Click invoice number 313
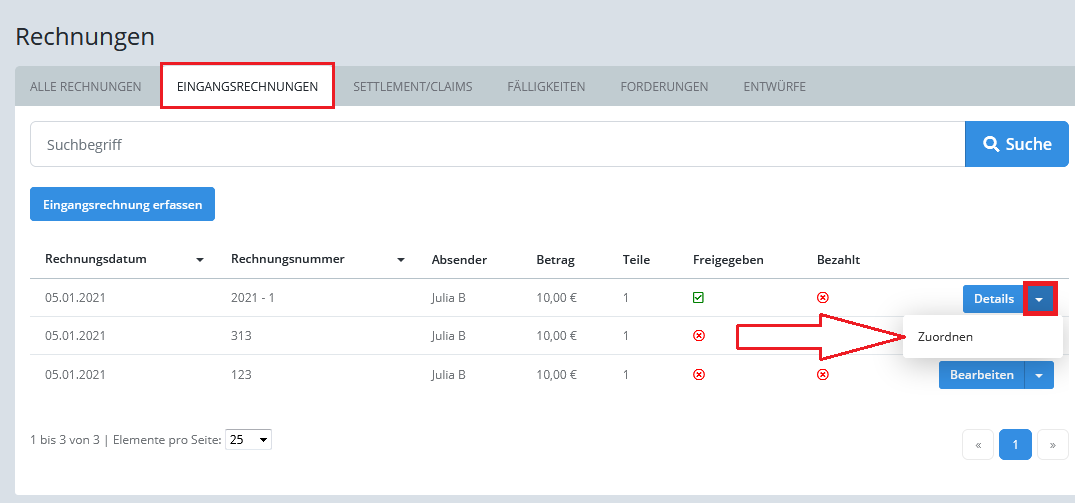 pyautogui.click(x=241, y=336)
